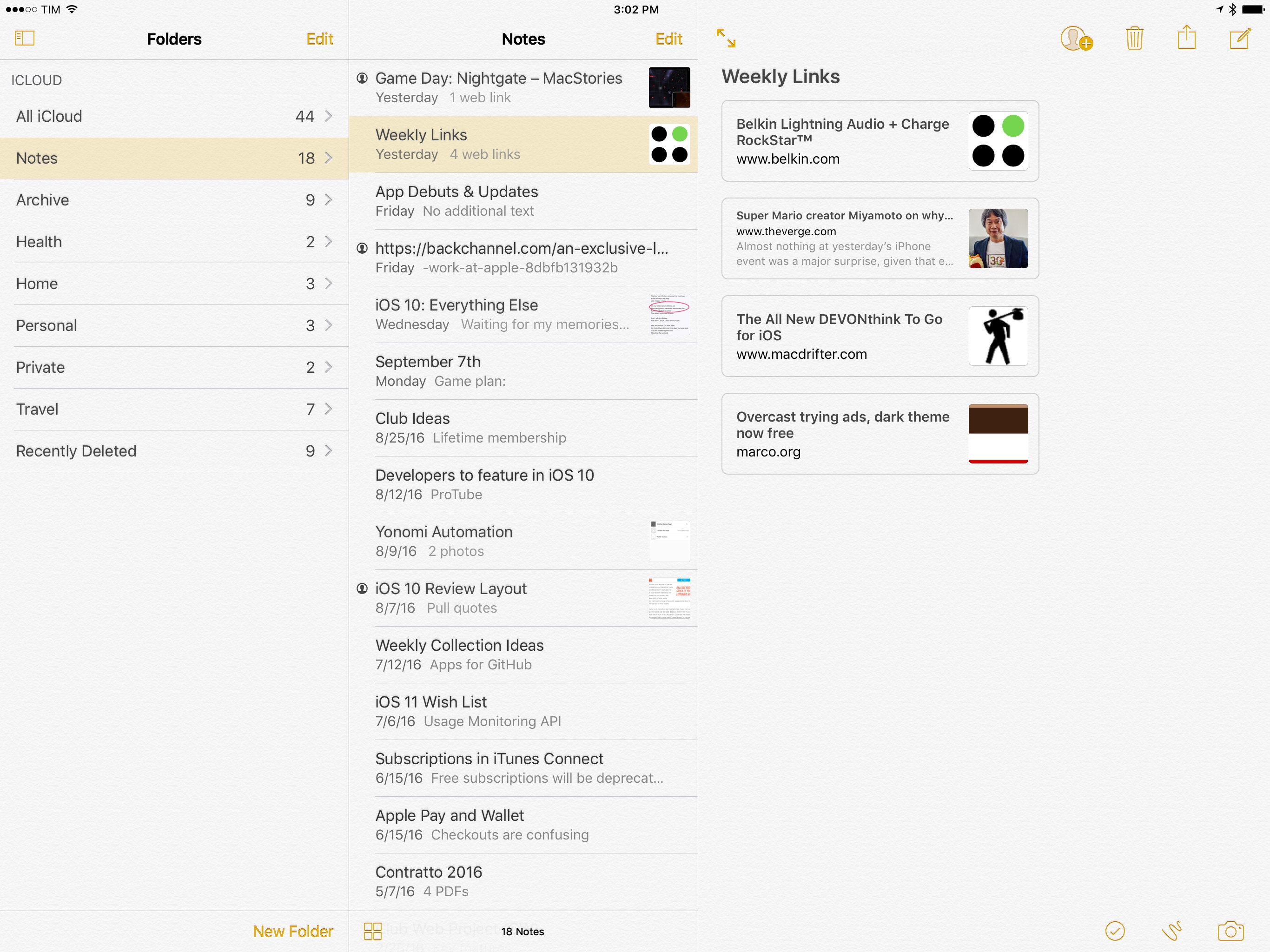Open the All iCloud folder chevron
The image size is (1270, 952).
(328, 116)
